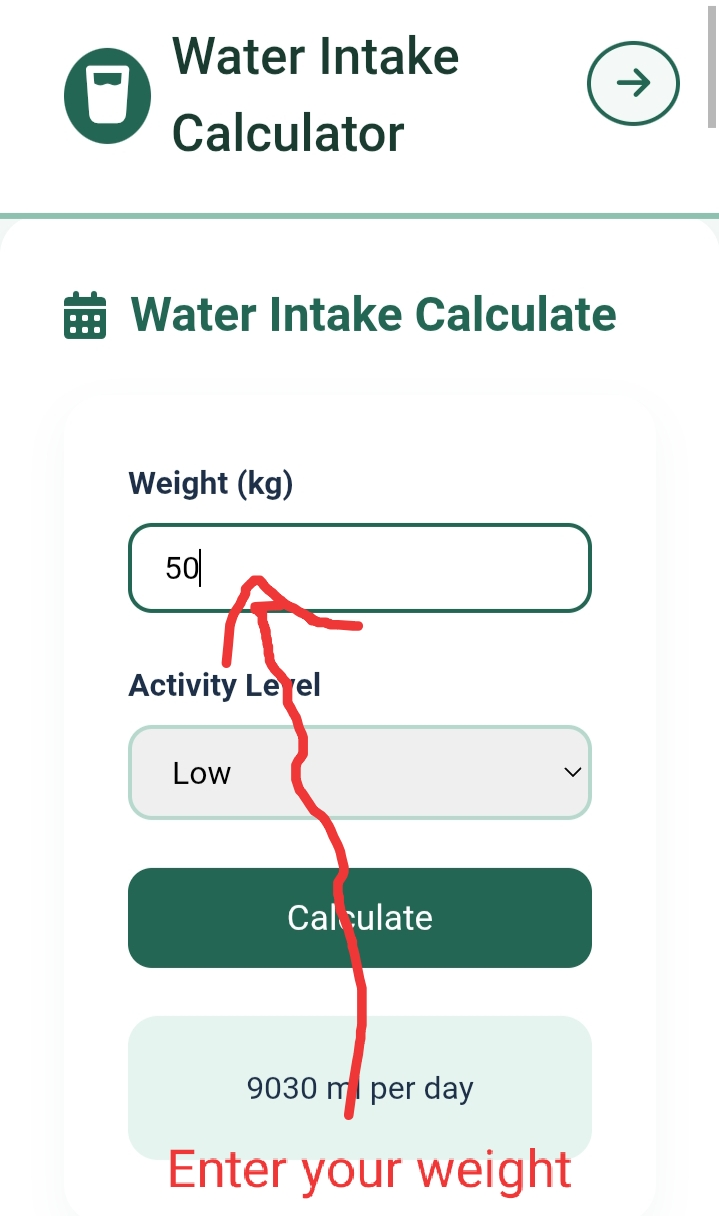Click the Water Intake Calculator title
This screenshot has height=1216, width=719.
[315, 93]
